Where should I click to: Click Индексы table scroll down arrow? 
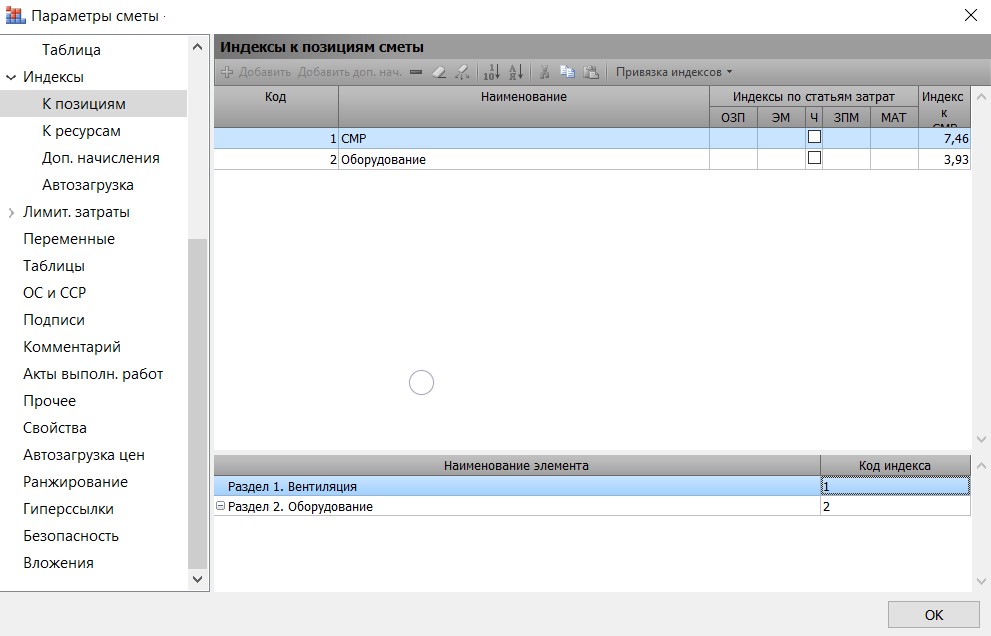[x=981, y=439]
